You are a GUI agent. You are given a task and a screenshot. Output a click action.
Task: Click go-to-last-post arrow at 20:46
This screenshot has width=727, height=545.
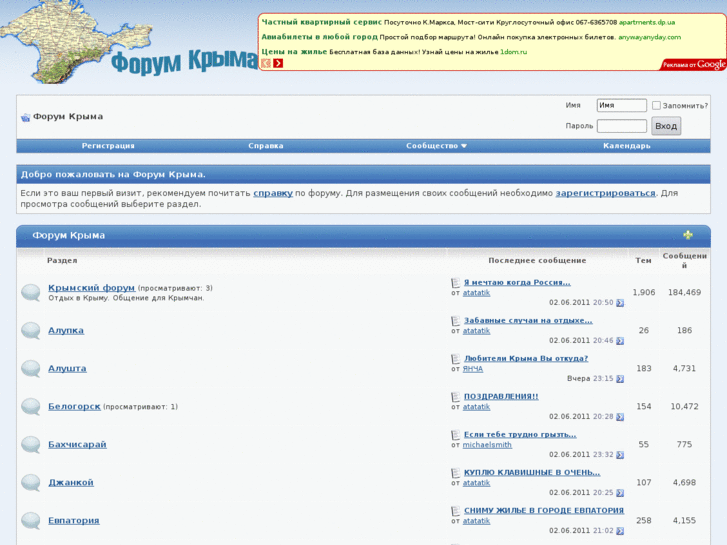(620, 341)
